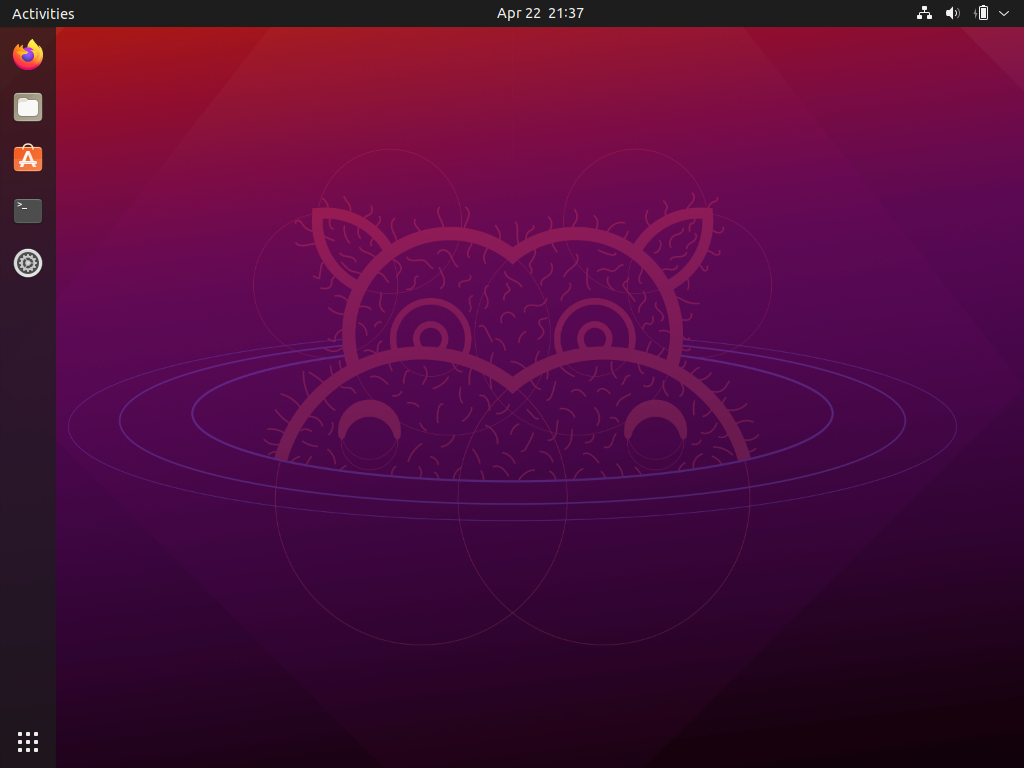The height and width of the screenshot is (768, 1024).
Task: Click the wired network status icon
Action: [924, 13]
